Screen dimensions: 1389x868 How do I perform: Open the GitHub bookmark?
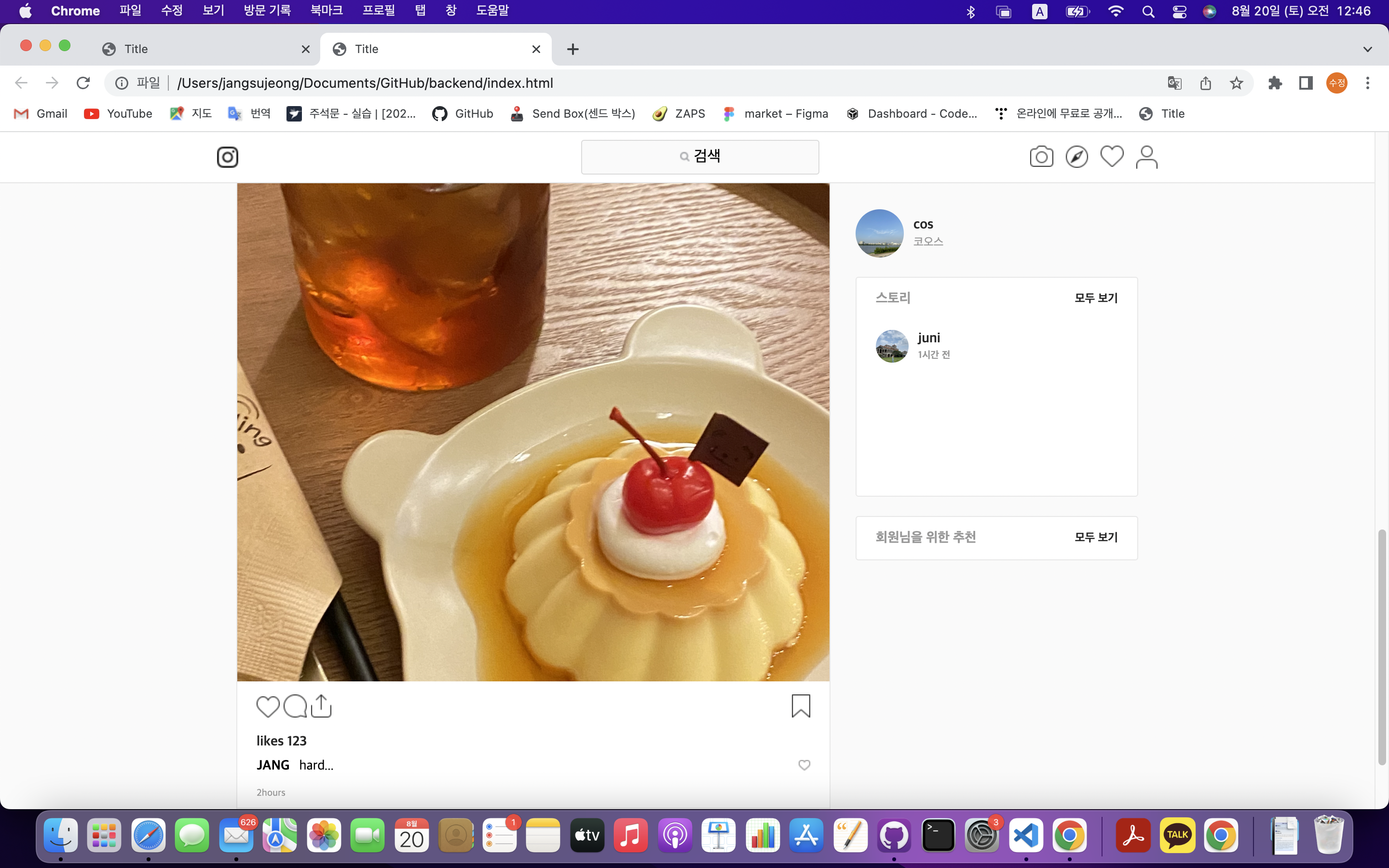tap(463, 114)
